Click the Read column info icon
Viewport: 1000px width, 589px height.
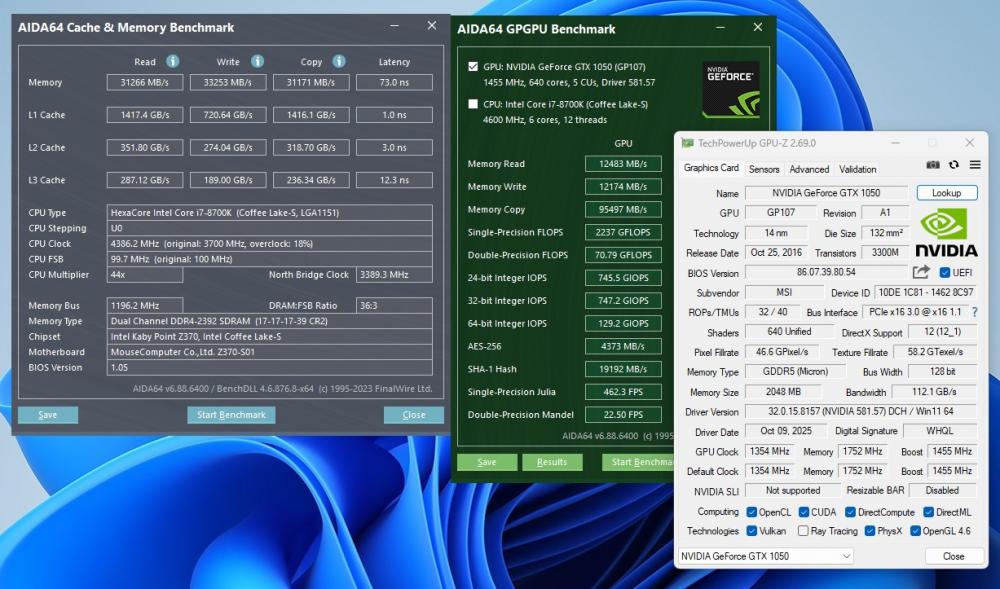click(x=173, y=61)
